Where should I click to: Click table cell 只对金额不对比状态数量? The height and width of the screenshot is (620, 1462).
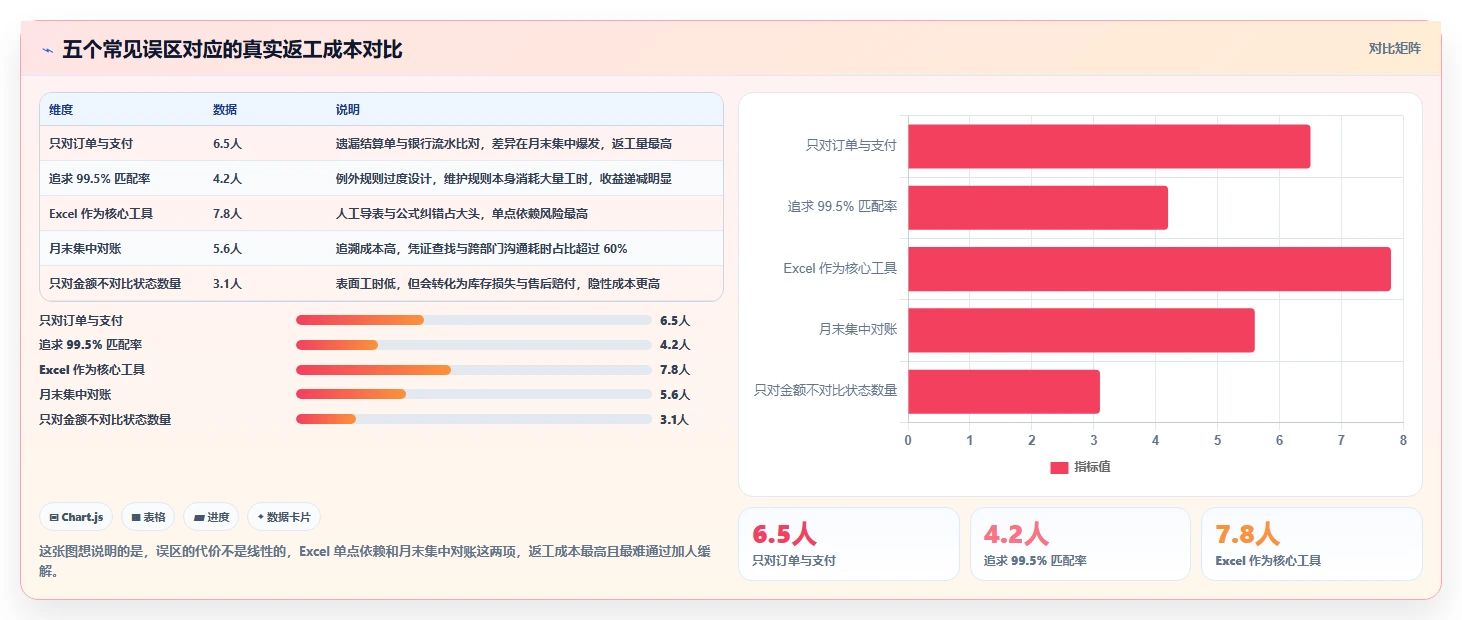(x=115, y=284)
